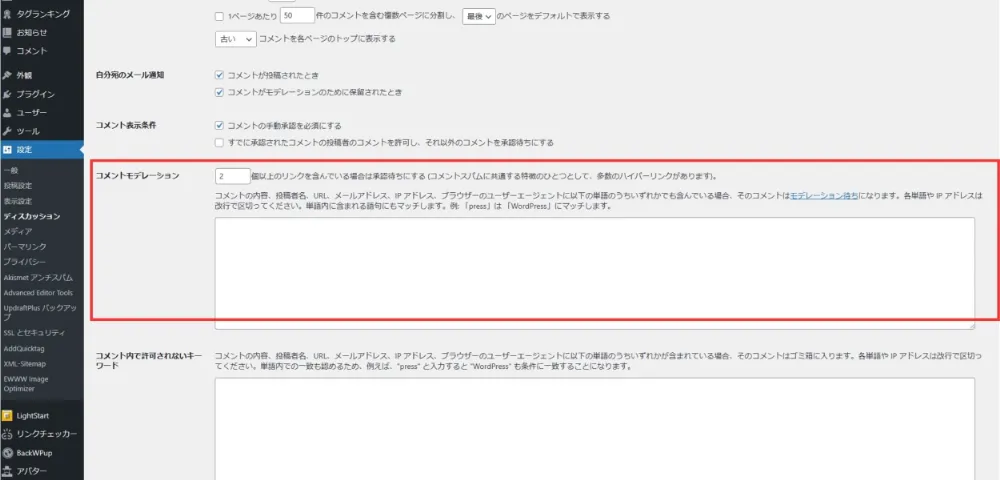Open プライバシー settings submenu

click(24, 262)
